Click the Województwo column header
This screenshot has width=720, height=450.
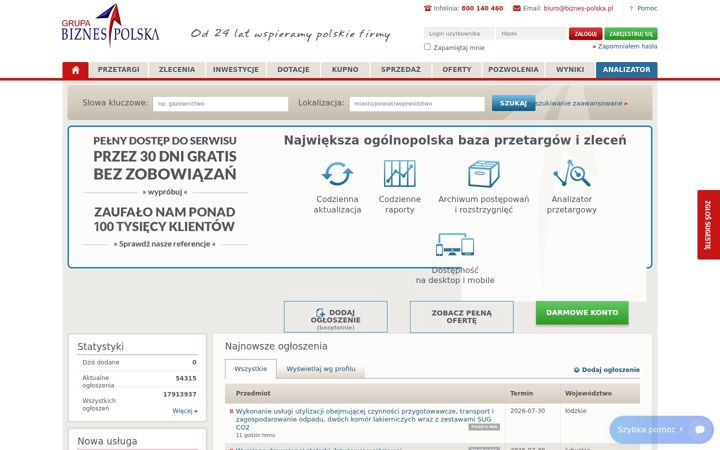pyautogui.click(x=588, y=394)
